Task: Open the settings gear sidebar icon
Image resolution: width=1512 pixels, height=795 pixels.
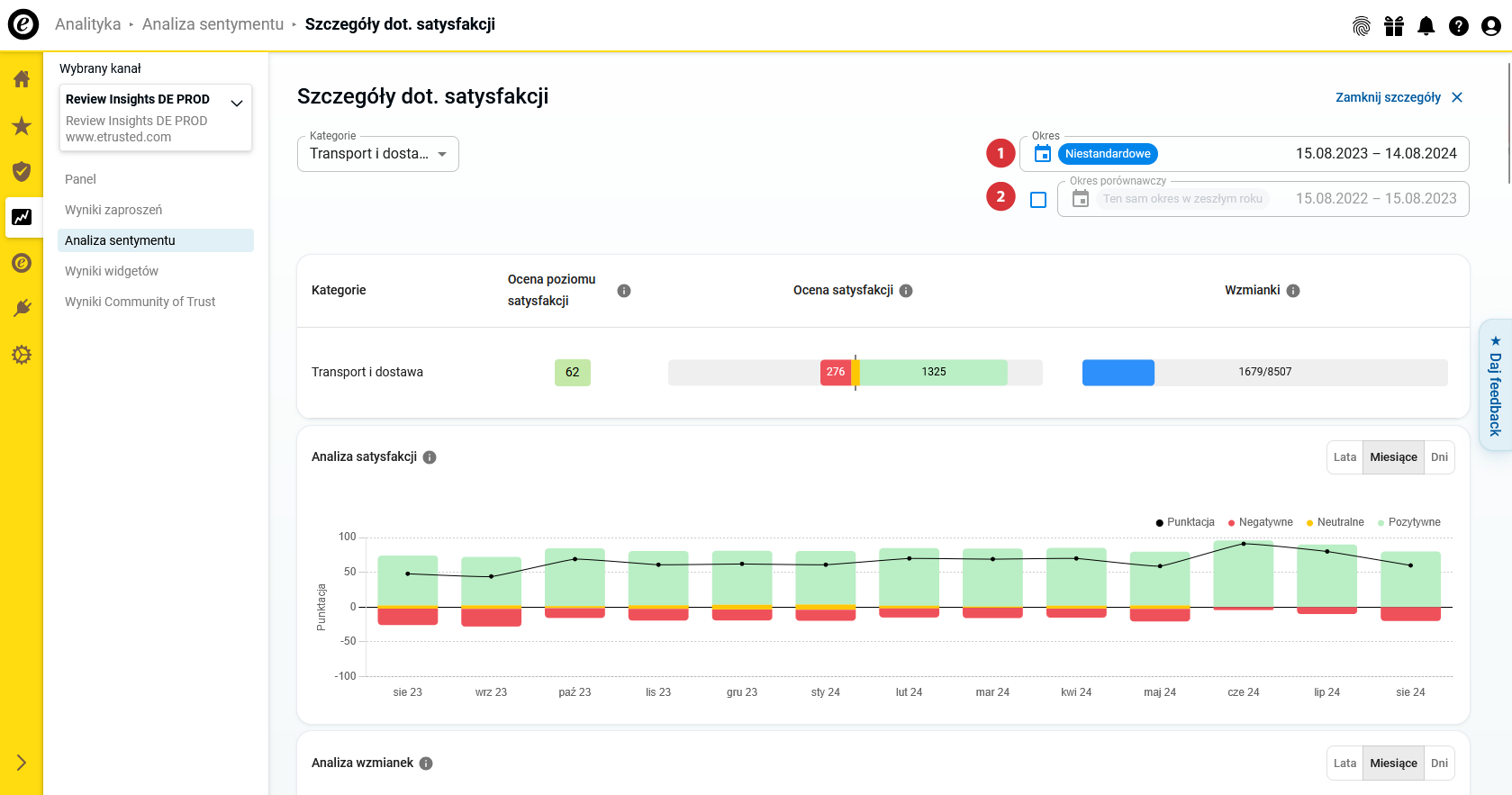Action: point(22,355)
